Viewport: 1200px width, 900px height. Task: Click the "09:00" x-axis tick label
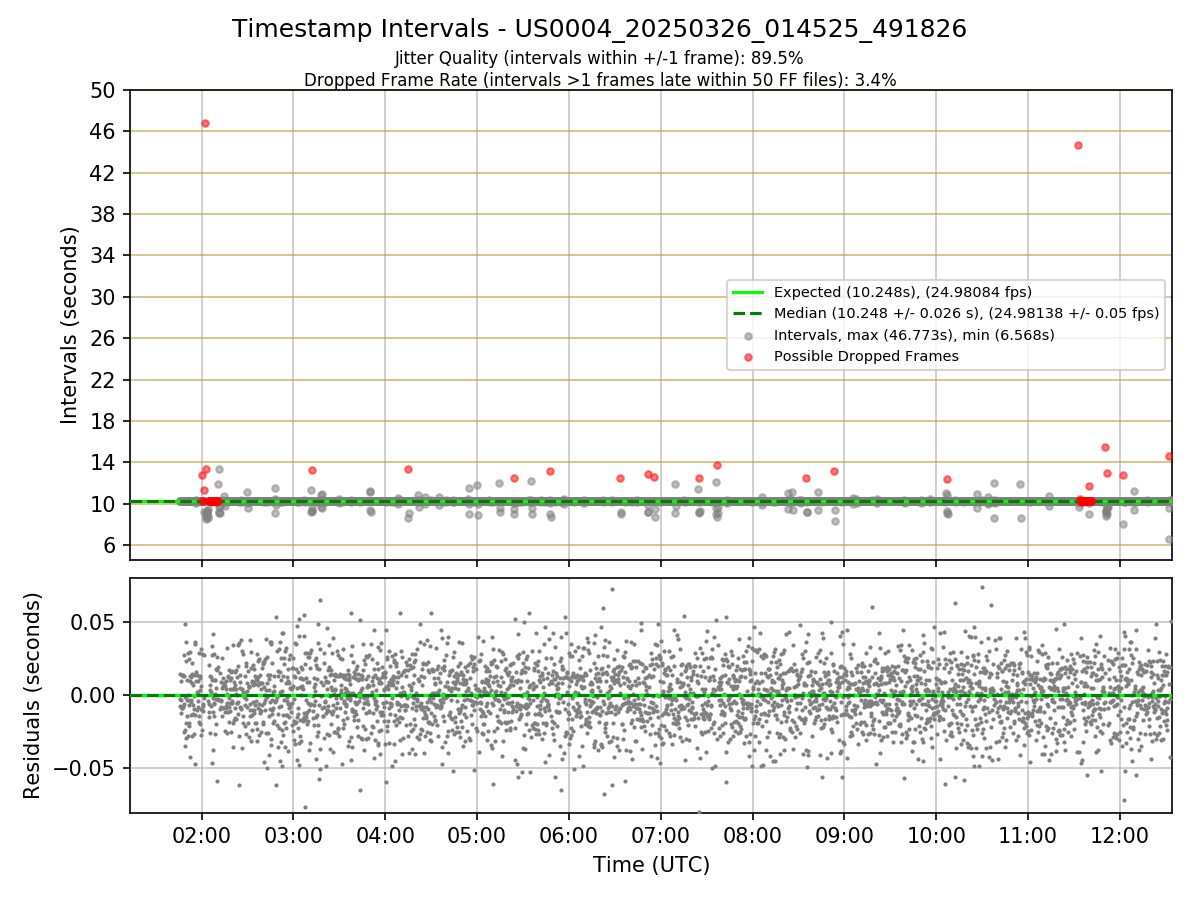point(844,834)
